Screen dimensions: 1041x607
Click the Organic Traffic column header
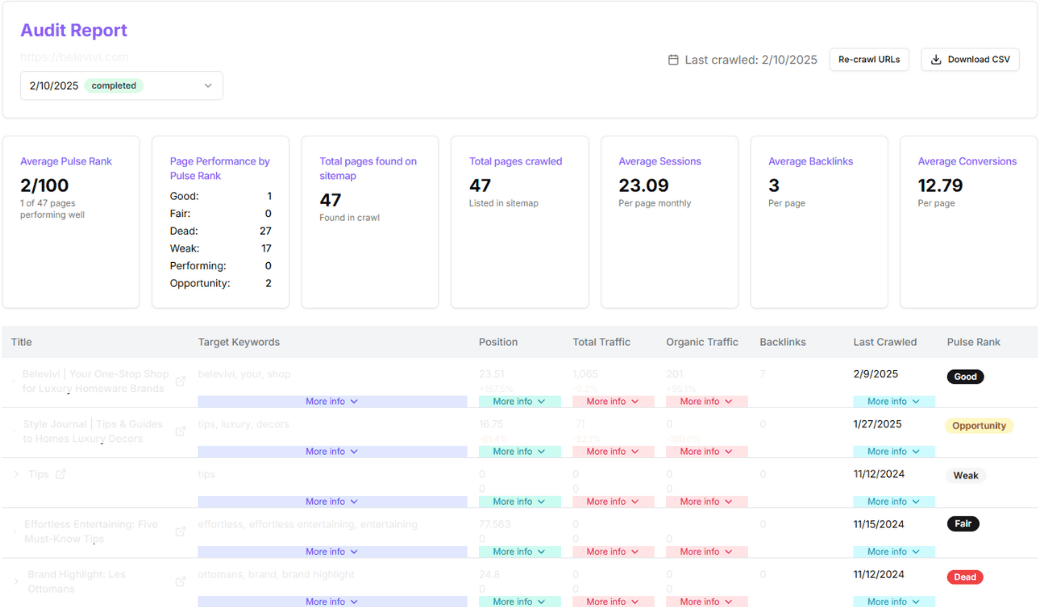(x=702, y=342)
